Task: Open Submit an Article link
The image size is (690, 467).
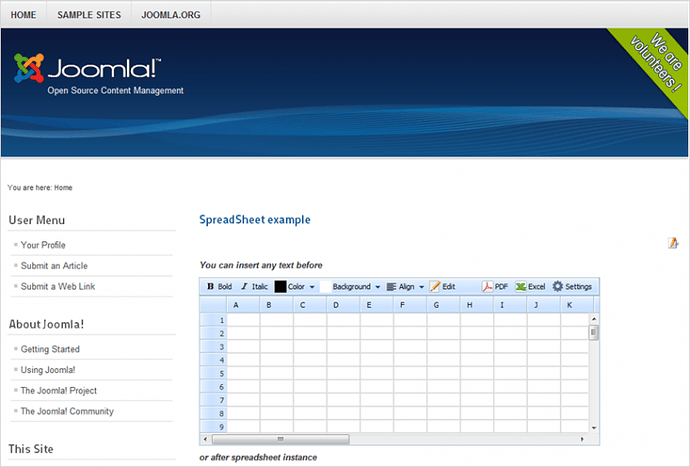Action: [54, 266]
